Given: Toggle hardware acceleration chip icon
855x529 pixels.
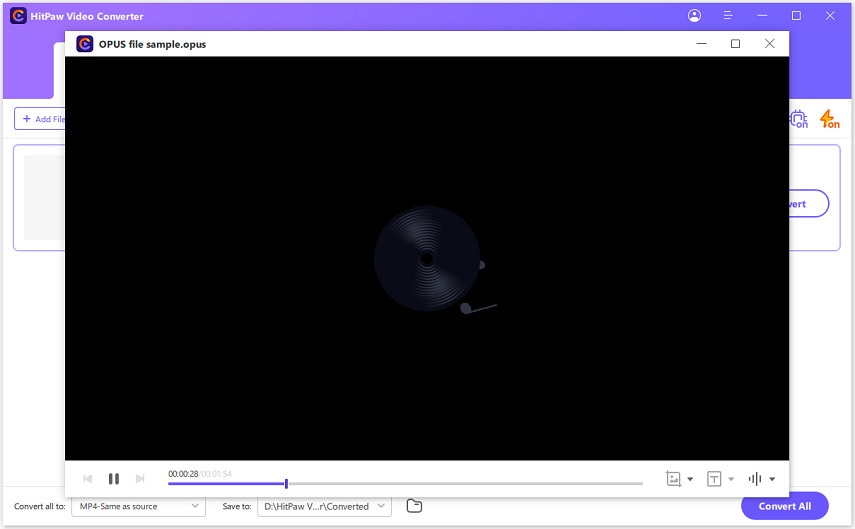Looking at the screenshot, I should pyautogui.click(x=798, y=119).
